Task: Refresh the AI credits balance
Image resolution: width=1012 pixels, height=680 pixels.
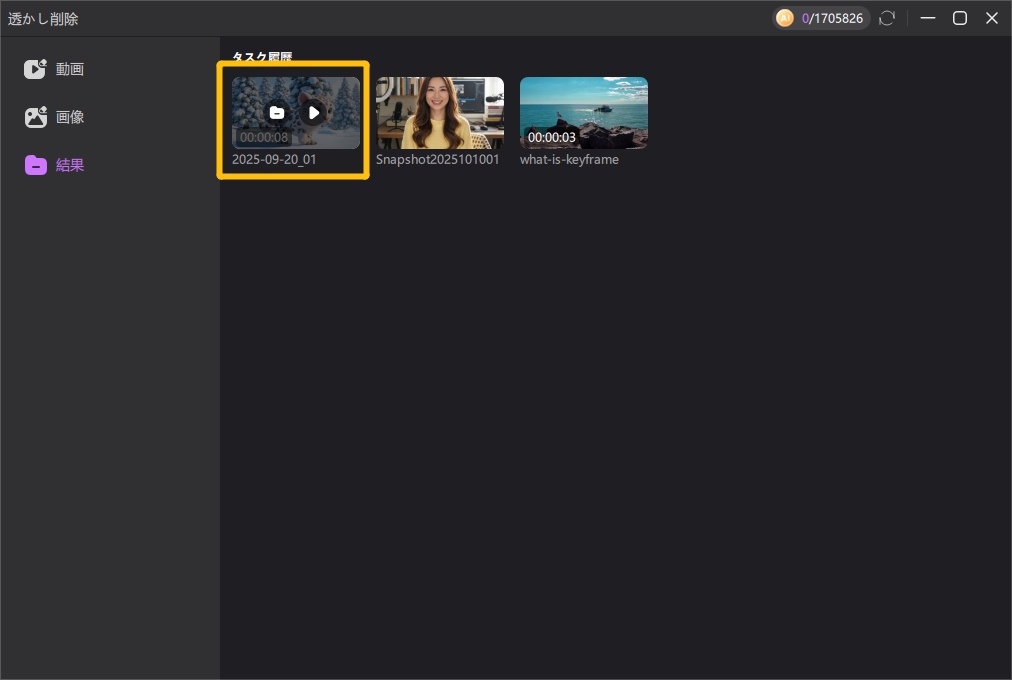Action: click(x=887, y=18)
